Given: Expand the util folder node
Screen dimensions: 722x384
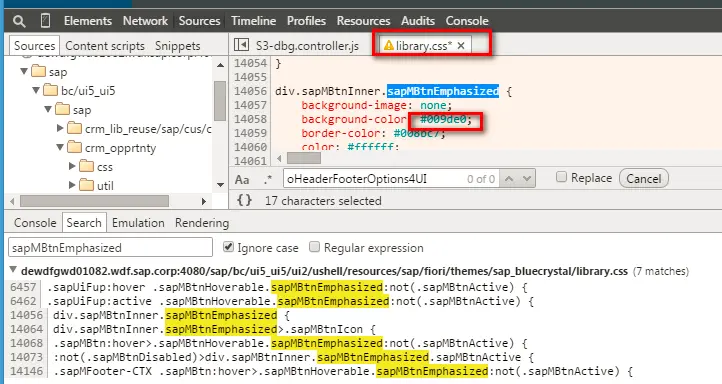Looking at the screenshot, I should 72,185.
